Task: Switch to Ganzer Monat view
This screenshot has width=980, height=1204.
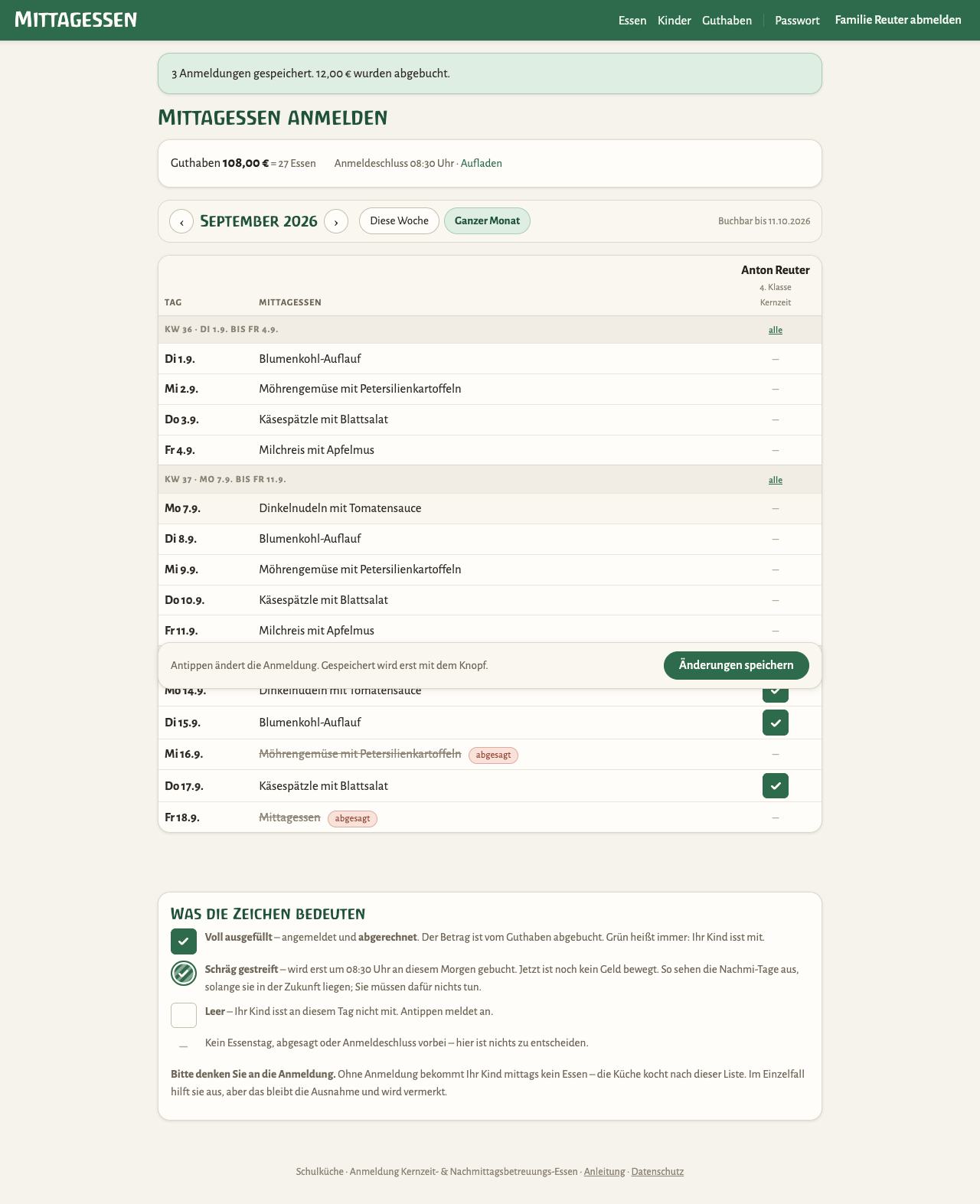Action: click(x=487, y=221)
